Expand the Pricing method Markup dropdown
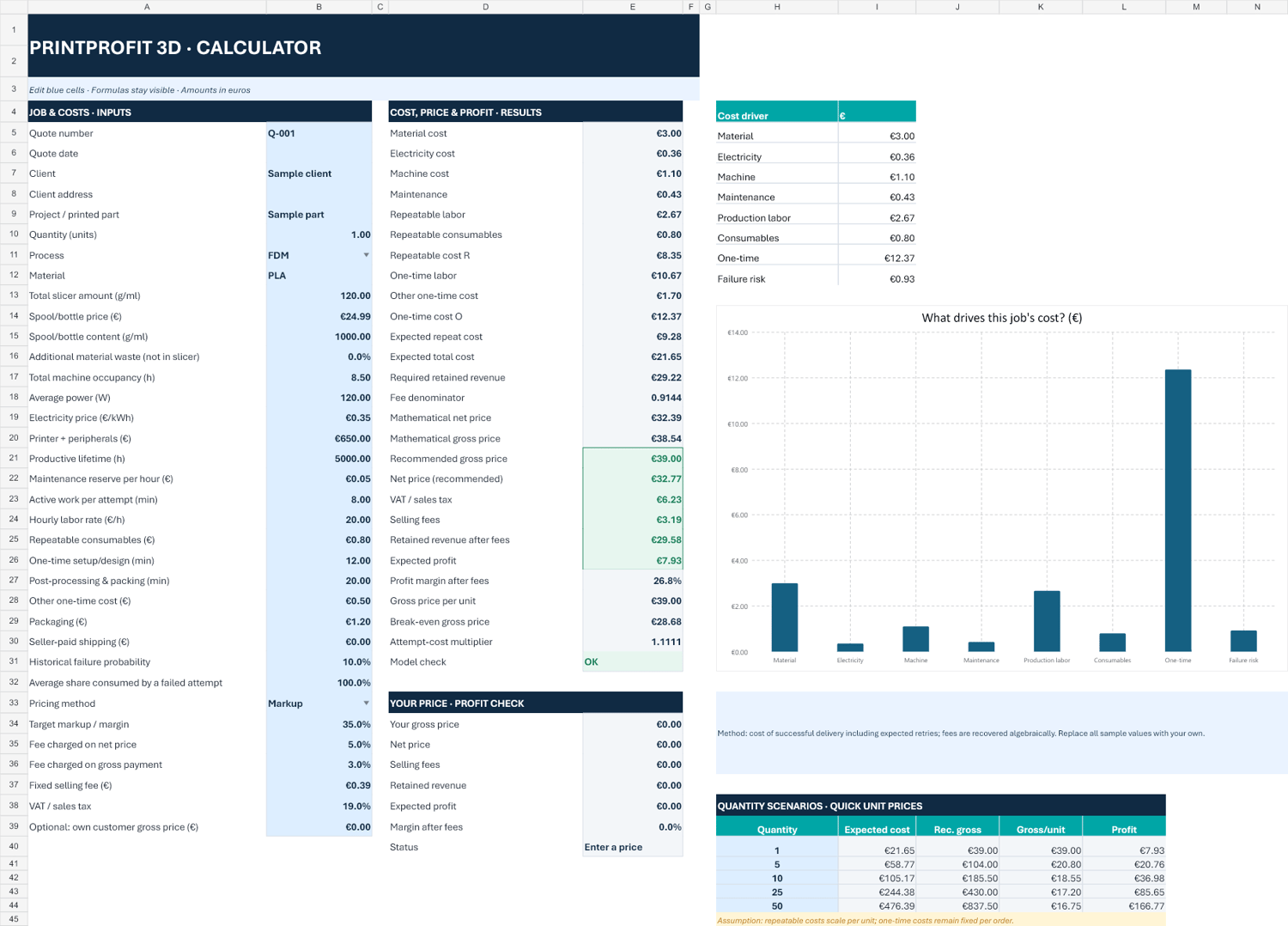The width and height of the screenshot is (1288, 926). [x=366, y=704]
